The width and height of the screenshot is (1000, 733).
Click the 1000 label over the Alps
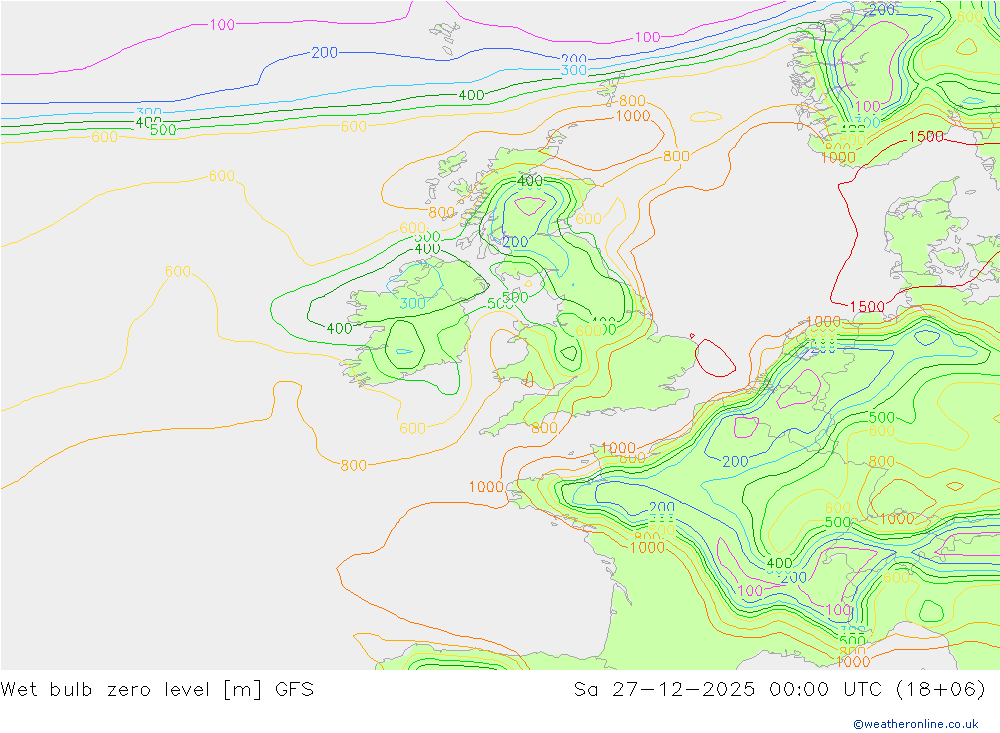[897, 519]
